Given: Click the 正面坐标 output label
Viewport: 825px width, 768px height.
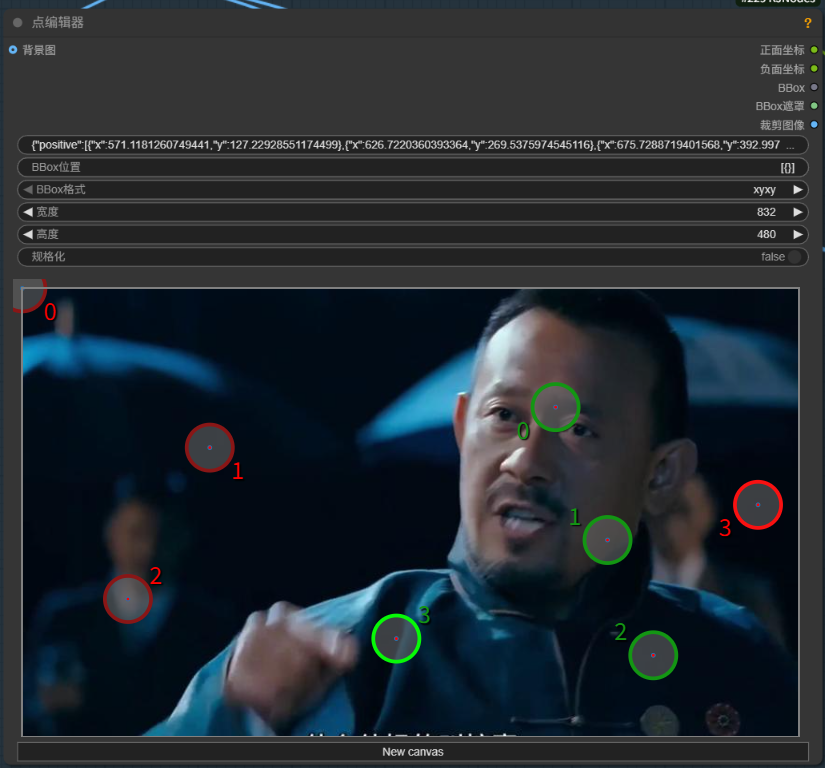Looking at the screenshot, I should coord(782,50).
